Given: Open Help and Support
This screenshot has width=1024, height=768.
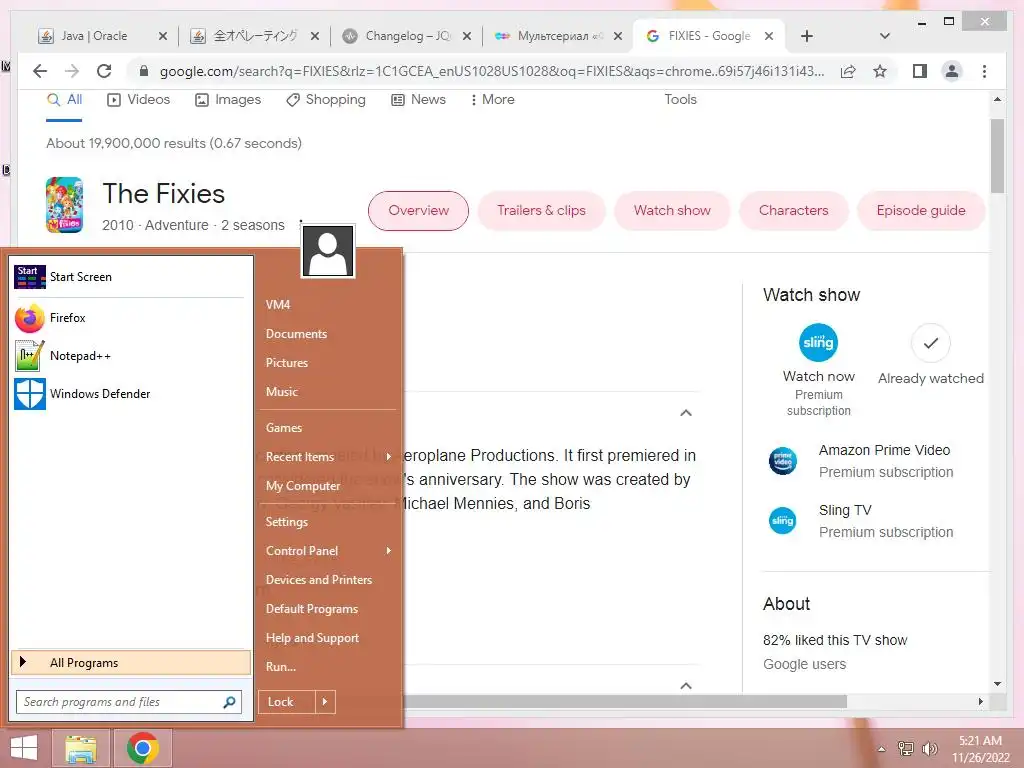Looking at the screenshot, I should point(312,638).
